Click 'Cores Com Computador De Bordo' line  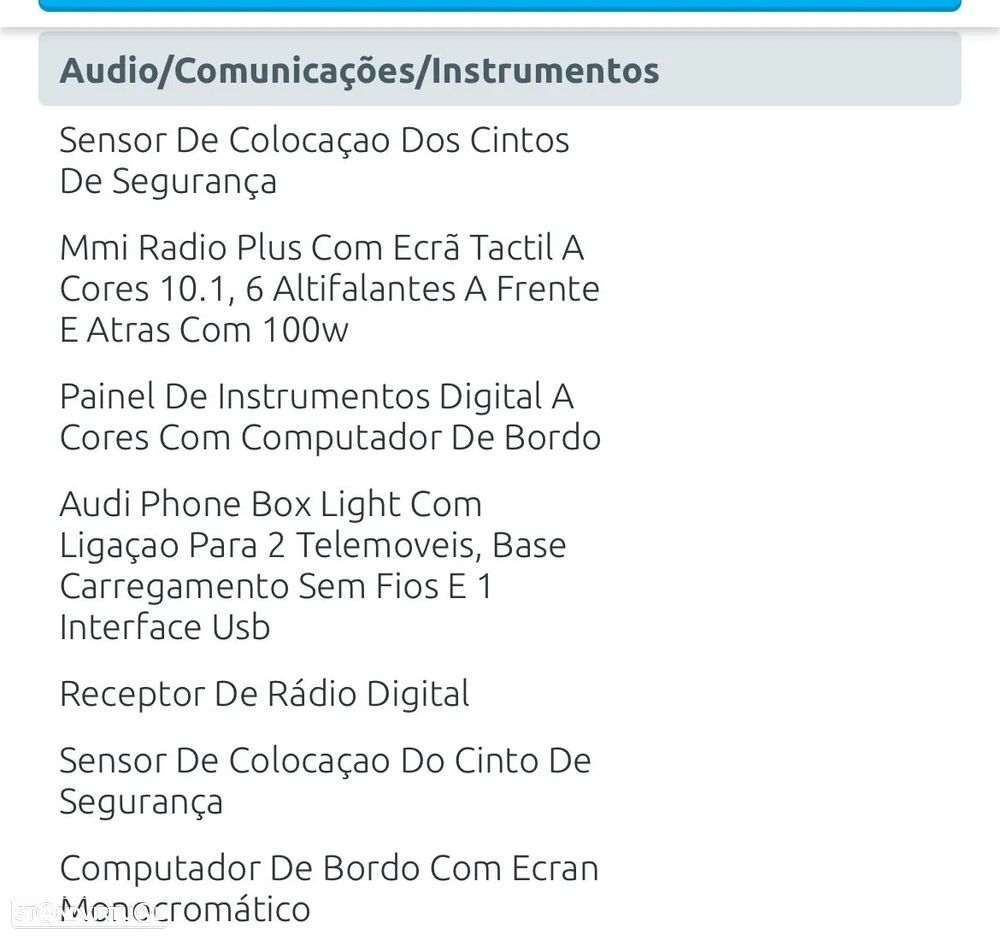[330, 438]
